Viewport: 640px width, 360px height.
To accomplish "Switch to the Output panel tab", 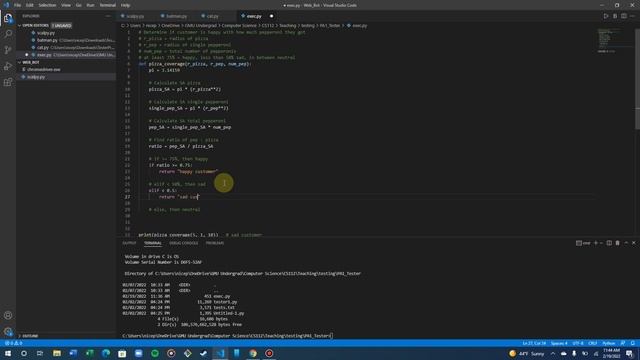I will coord(129,243).
